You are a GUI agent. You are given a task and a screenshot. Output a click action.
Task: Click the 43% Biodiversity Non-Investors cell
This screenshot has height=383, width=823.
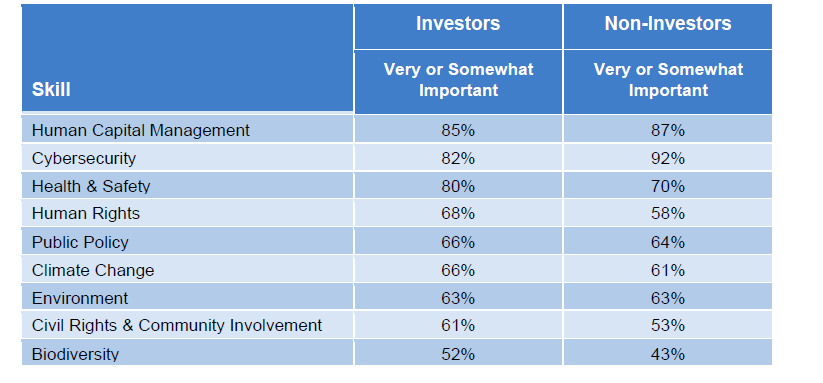(668, 354)
